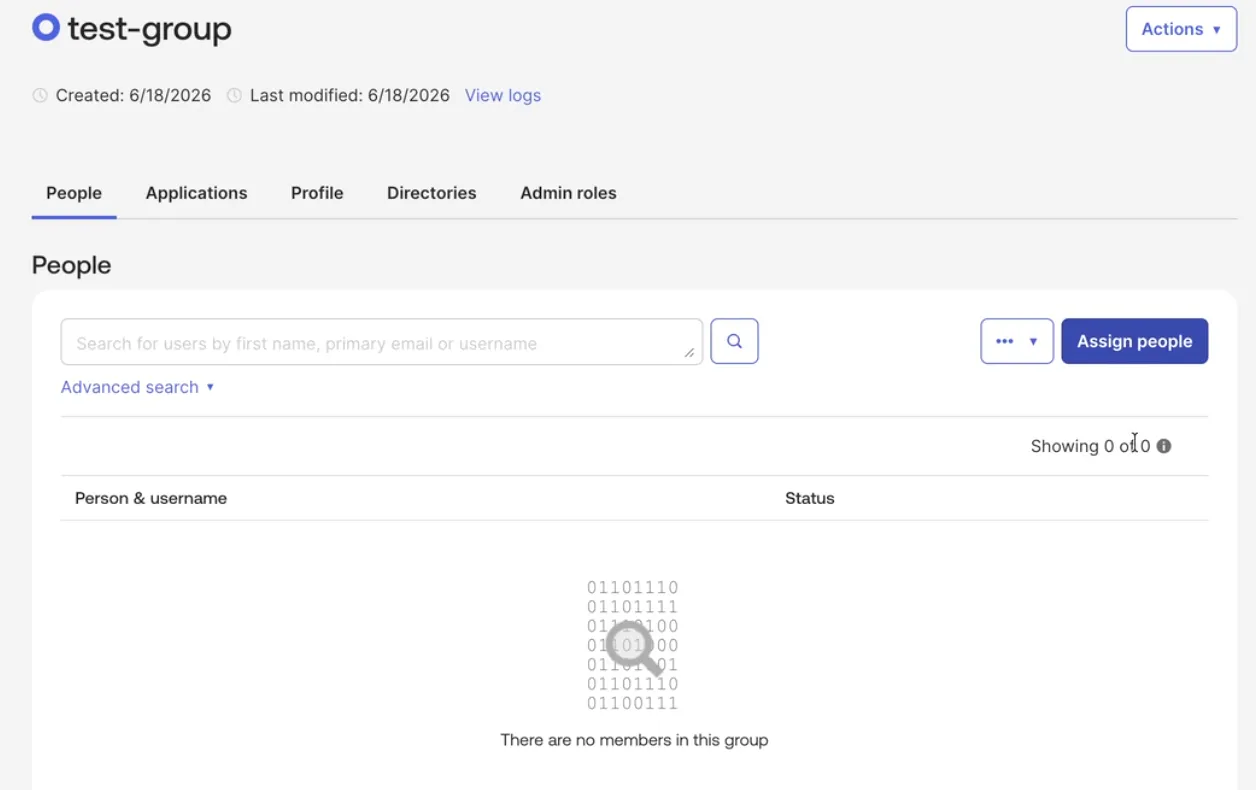Click the test-group circle icon
Screen dimensions: 1256x790
click(46, 27)
